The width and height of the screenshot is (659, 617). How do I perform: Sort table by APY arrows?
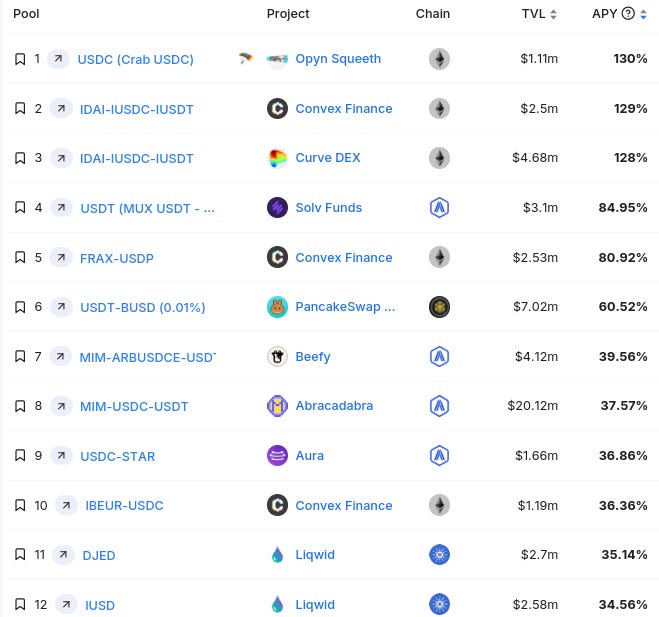[x=643, y=14]
